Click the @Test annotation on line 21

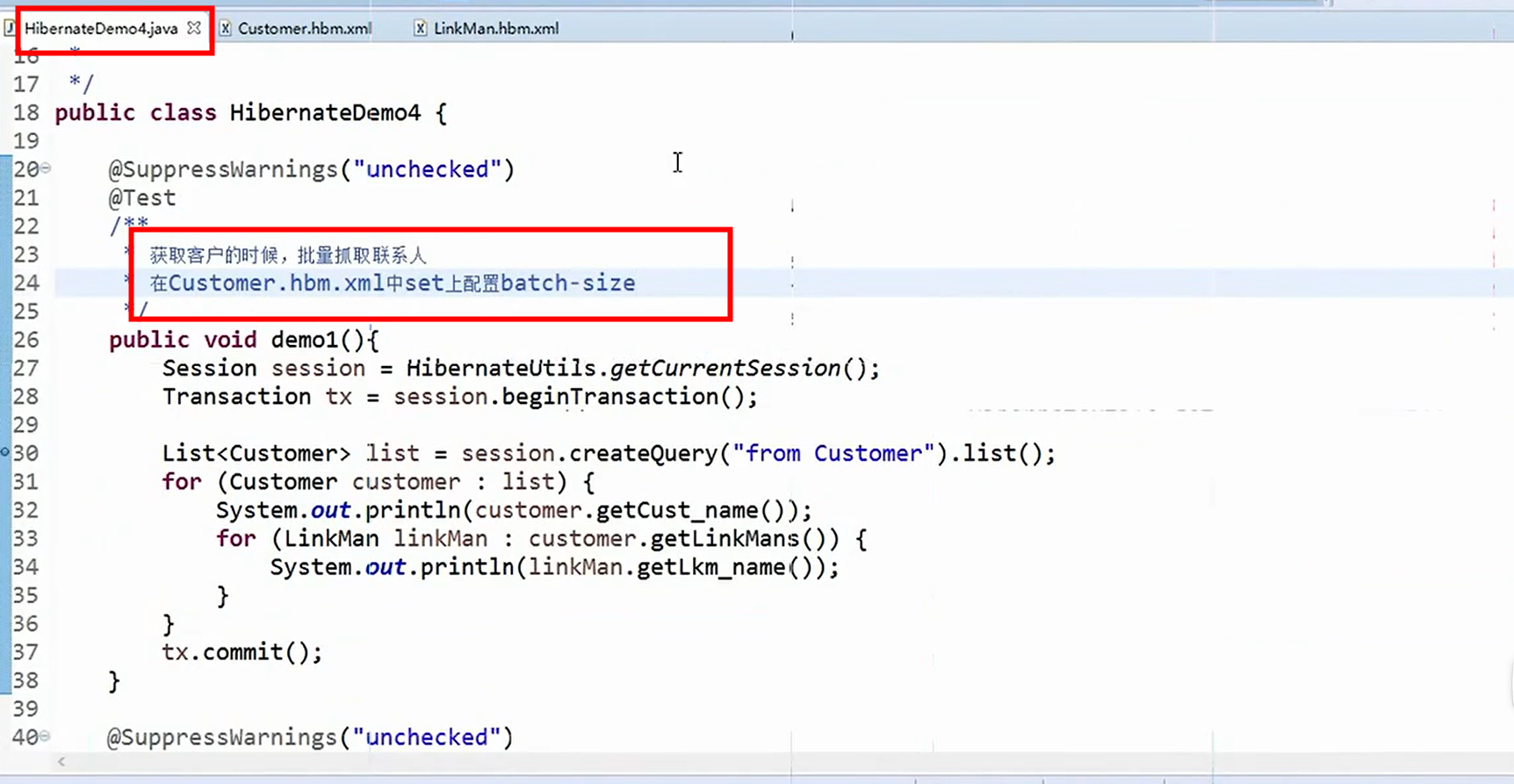tap(142, 198)
